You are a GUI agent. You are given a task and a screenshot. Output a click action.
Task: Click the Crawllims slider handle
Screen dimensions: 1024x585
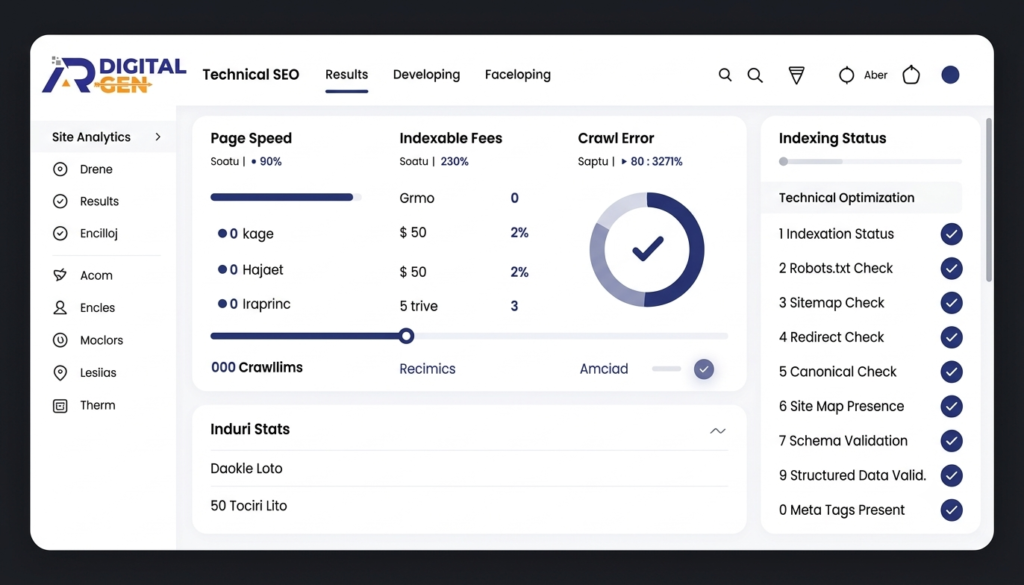[x=406, y=336]
